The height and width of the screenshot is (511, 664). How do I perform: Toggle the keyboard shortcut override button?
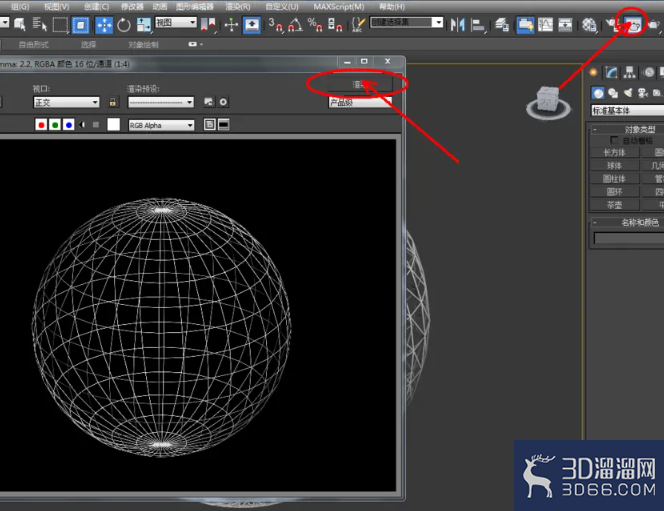pyautogui.click(x=252, y=25)
